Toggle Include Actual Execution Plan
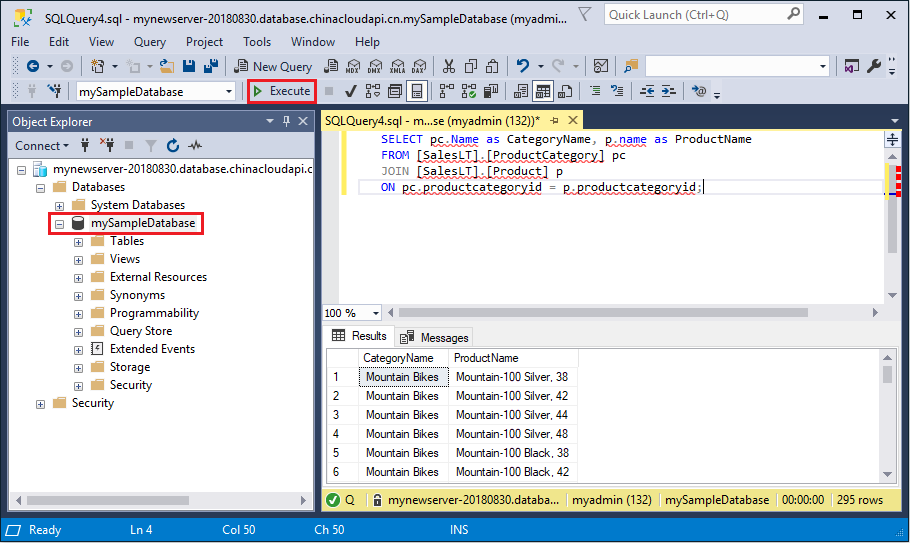 pyautogui.click(x=446, y=91)
